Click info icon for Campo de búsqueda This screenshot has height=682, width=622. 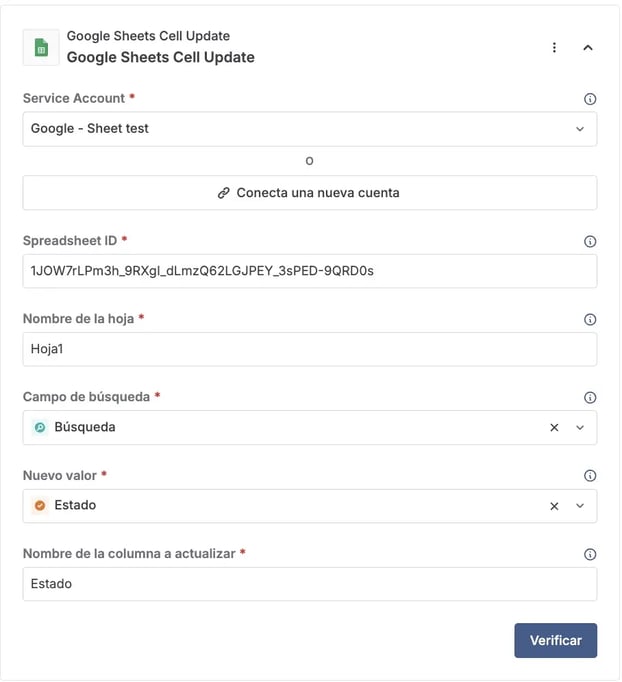[x=590, y=397]
